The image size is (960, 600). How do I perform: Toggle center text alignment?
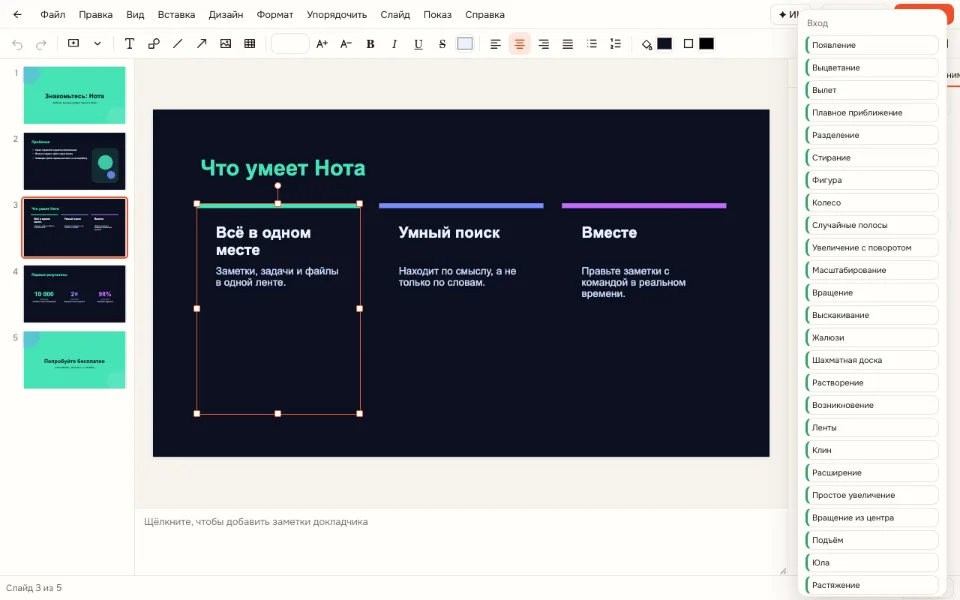click(x=519, y=43)
